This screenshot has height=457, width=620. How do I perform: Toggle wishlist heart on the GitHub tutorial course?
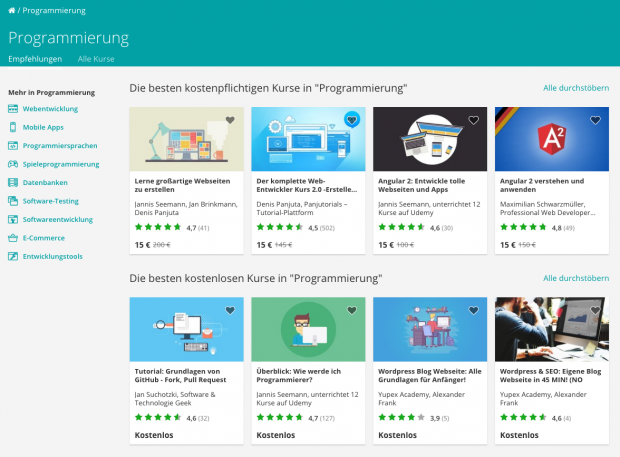(x=230, y=310)
